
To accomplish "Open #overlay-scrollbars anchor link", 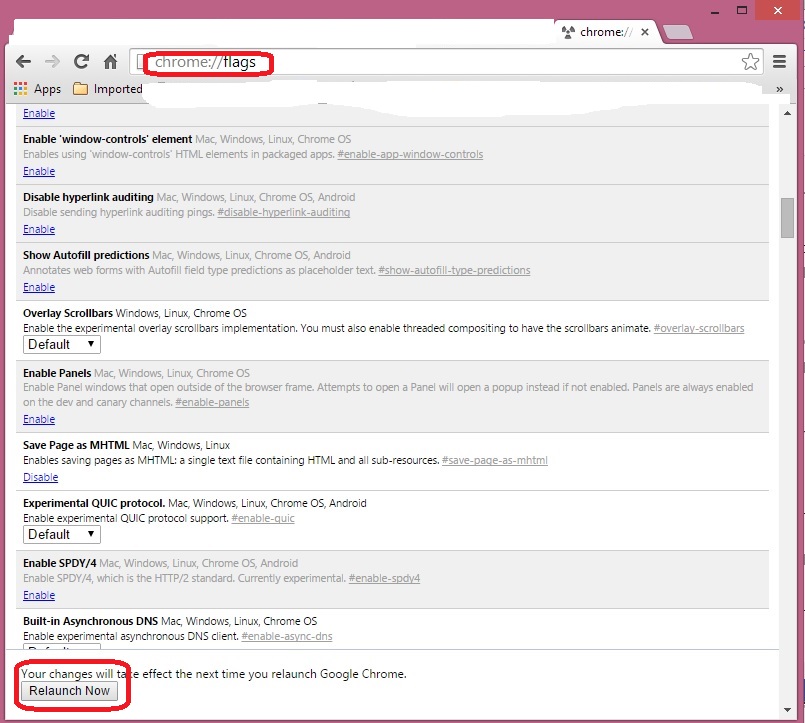I will (699, 328).
